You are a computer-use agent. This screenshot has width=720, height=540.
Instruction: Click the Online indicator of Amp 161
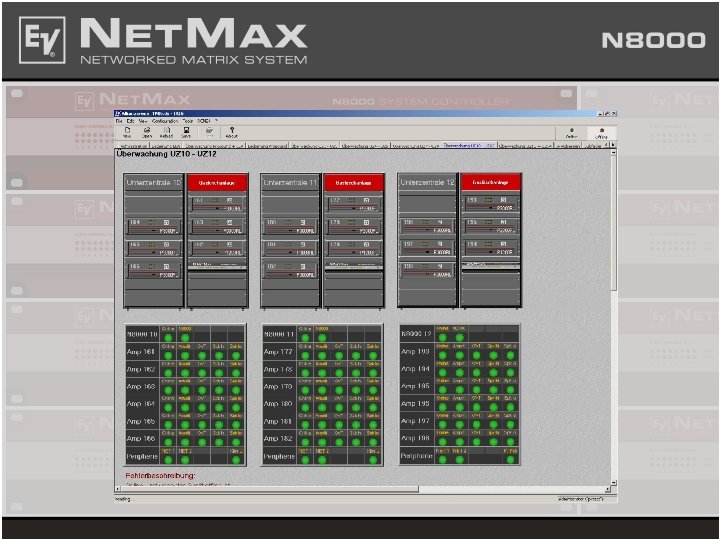168,355
